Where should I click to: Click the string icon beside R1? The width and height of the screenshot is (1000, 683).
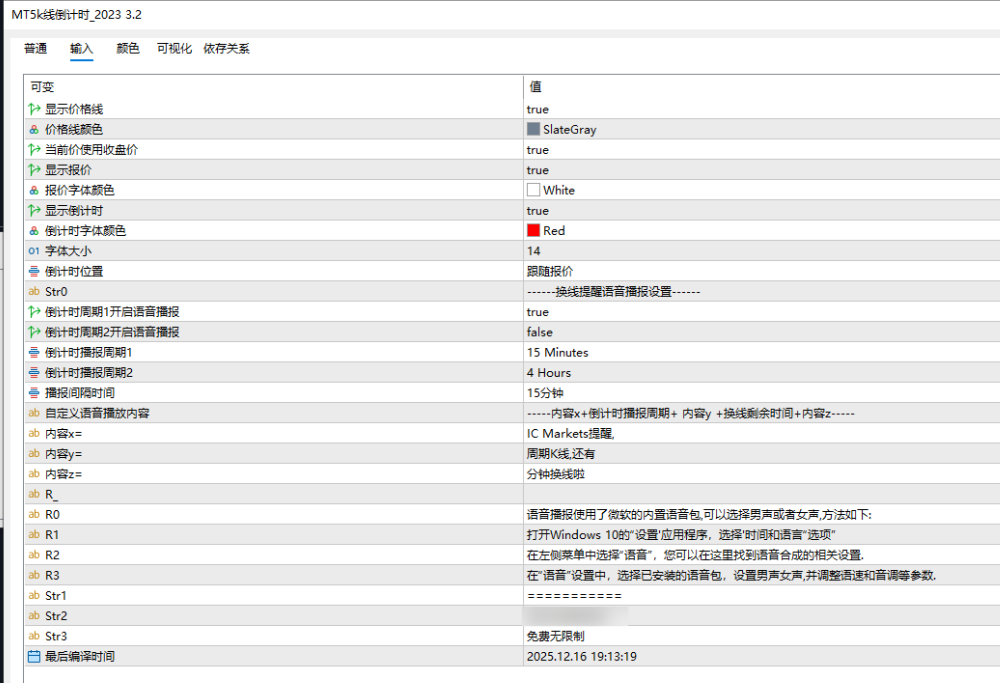tap(34, 534)
